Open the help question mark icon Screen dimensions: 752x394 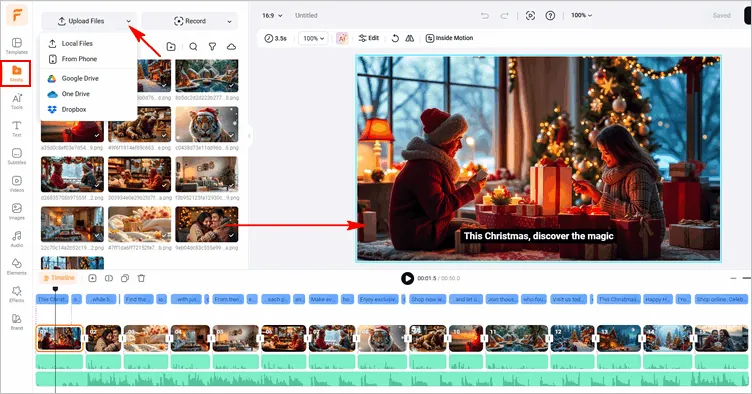pos(550,15)
